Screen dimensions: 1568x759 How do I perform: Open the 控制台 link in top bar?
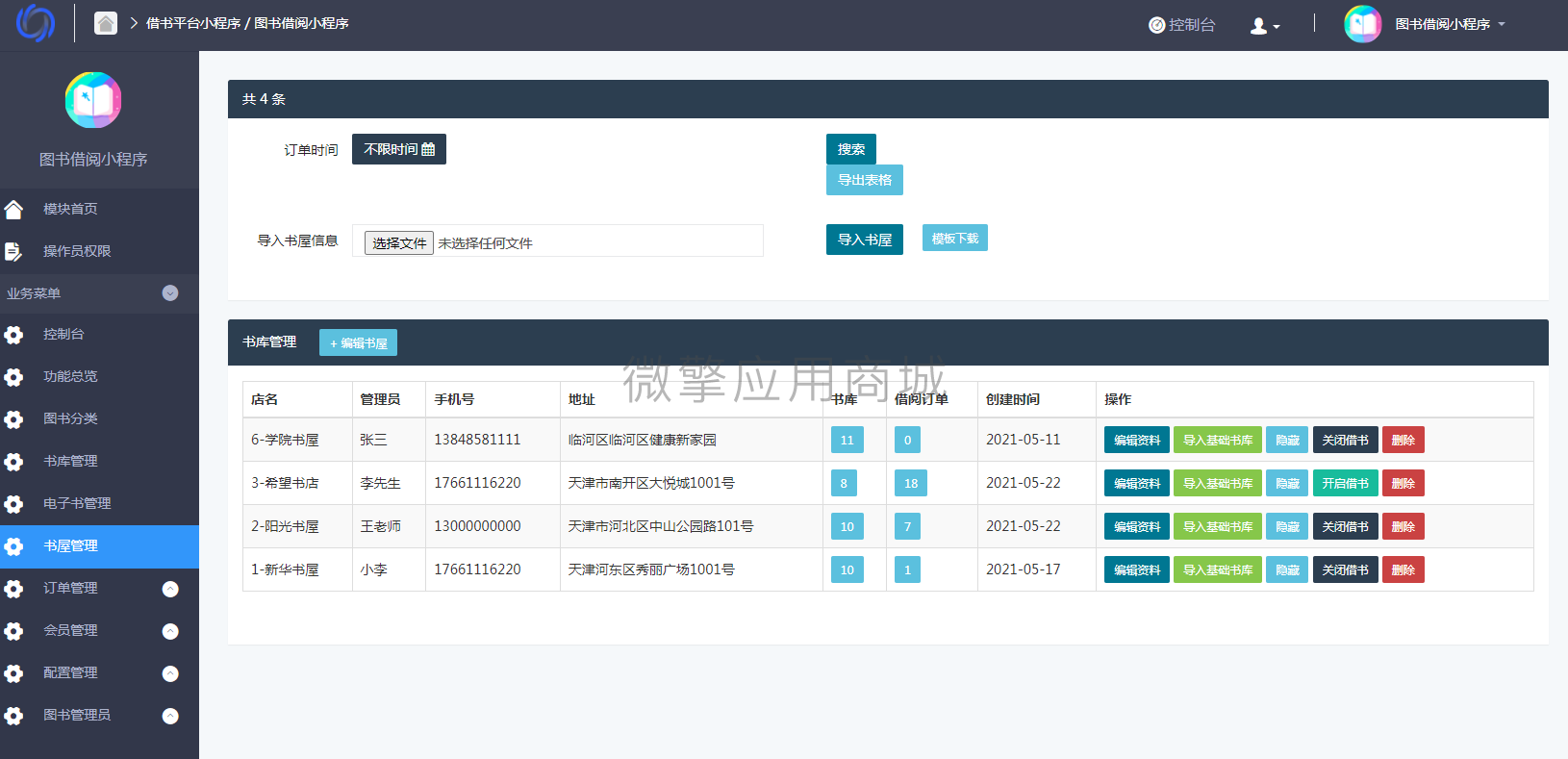(x=1182, y=25)
